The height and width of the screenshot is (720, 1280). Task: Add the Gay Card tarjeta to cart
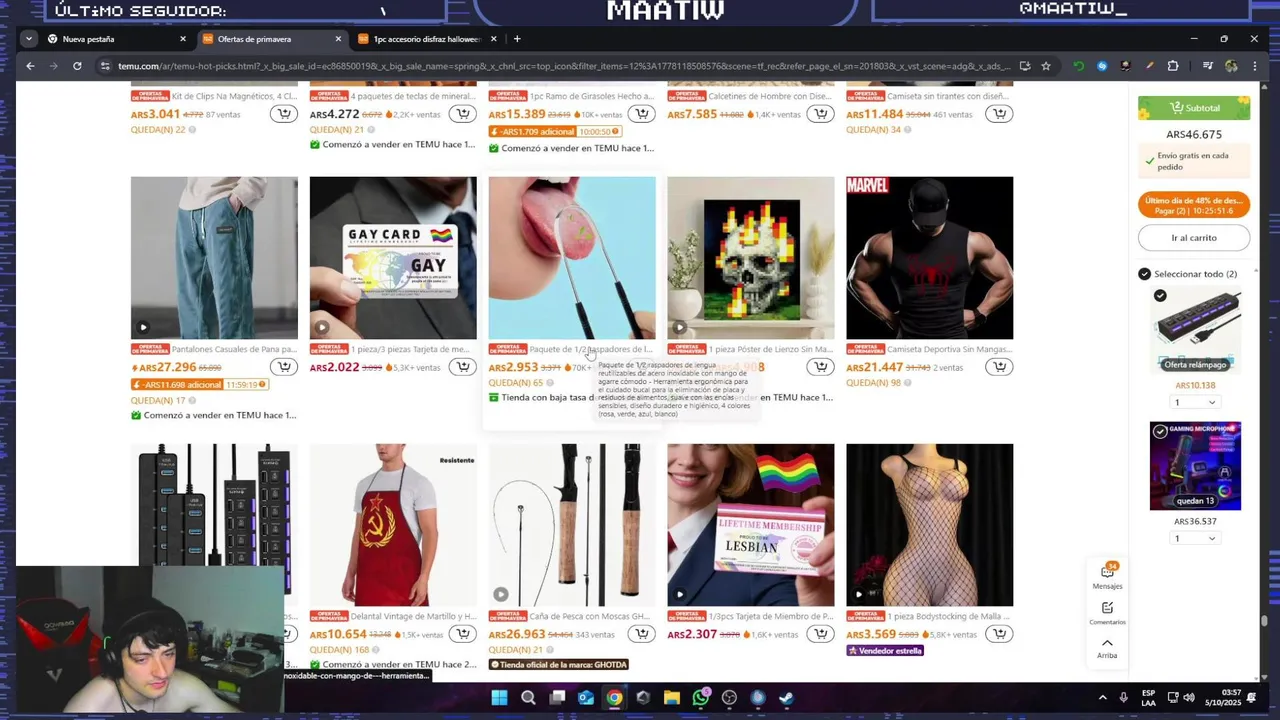point(463,367)
